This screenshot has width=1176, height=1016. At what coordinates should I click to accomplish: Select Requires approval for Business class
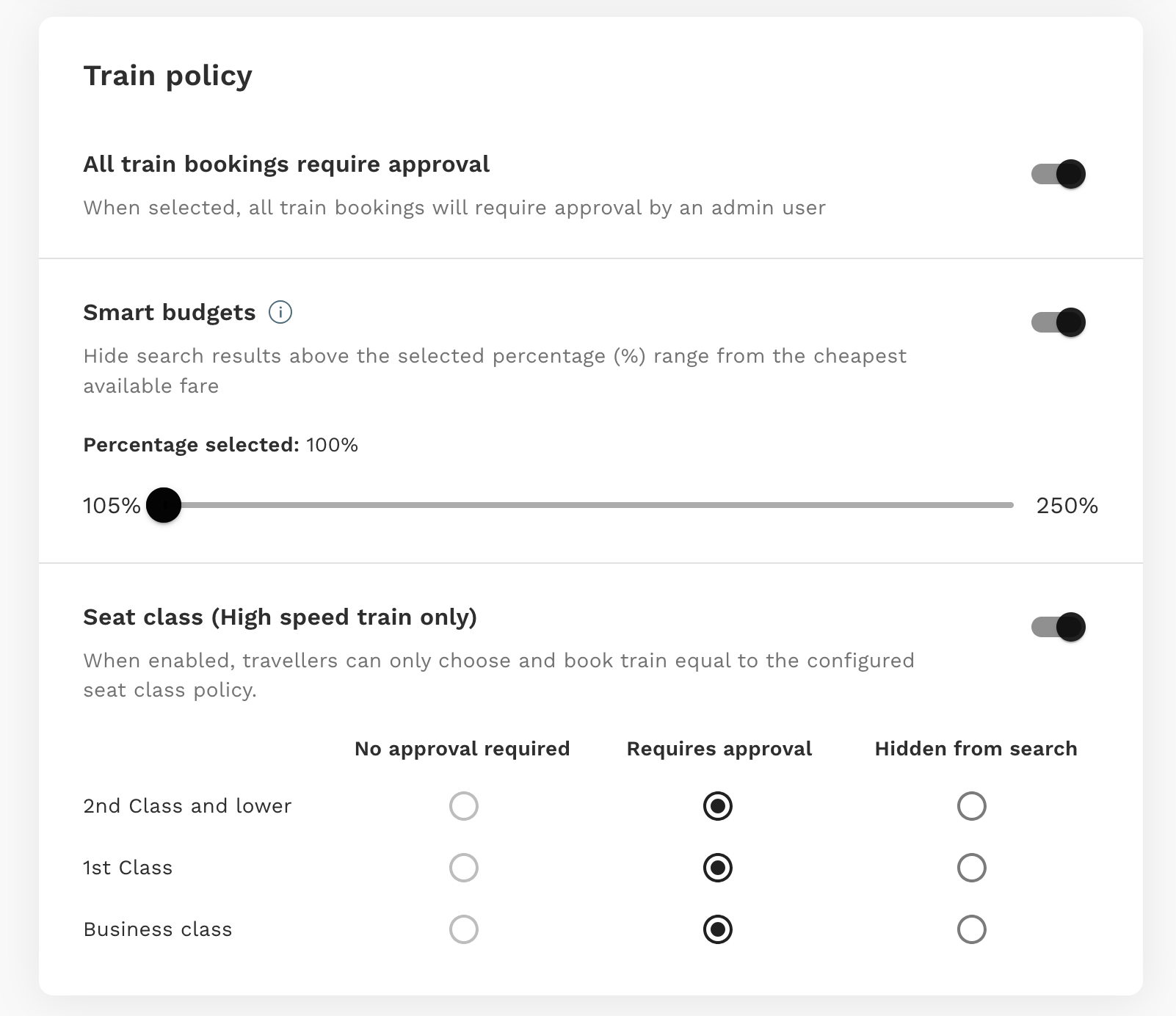click(x=718, y=929)
